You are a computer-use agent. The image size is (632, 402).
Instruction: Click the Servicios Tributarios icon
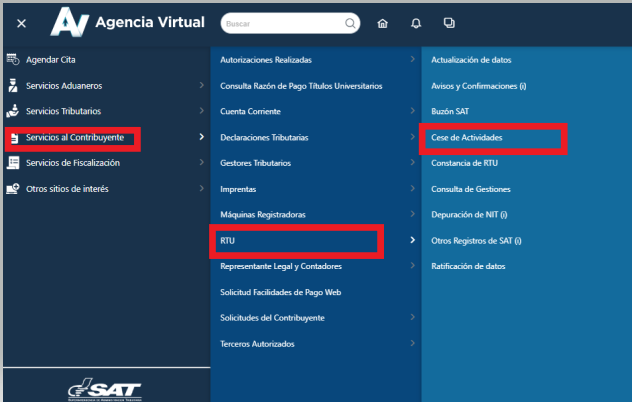point(13,111)
